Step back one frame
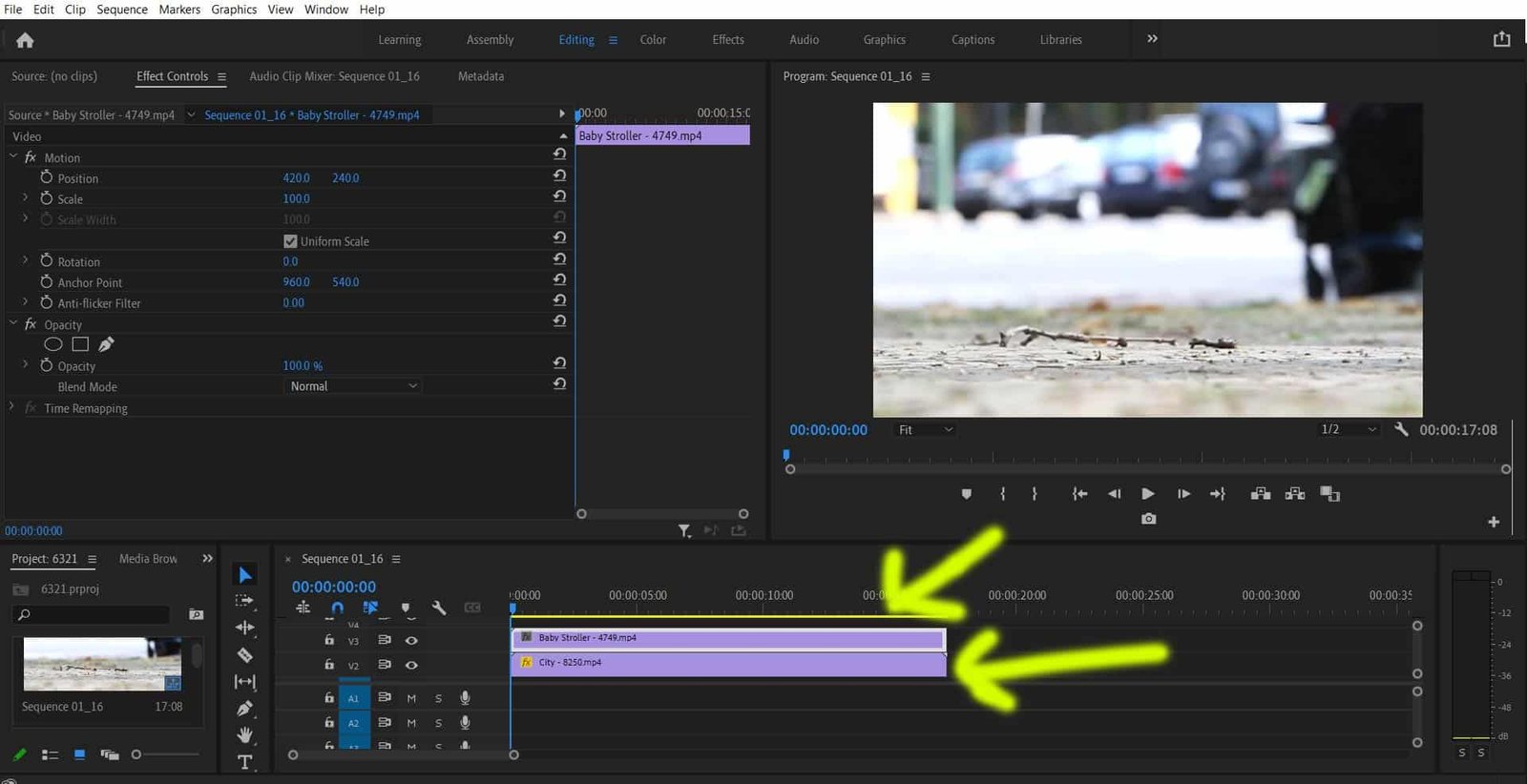 (x=1114, y=494)
